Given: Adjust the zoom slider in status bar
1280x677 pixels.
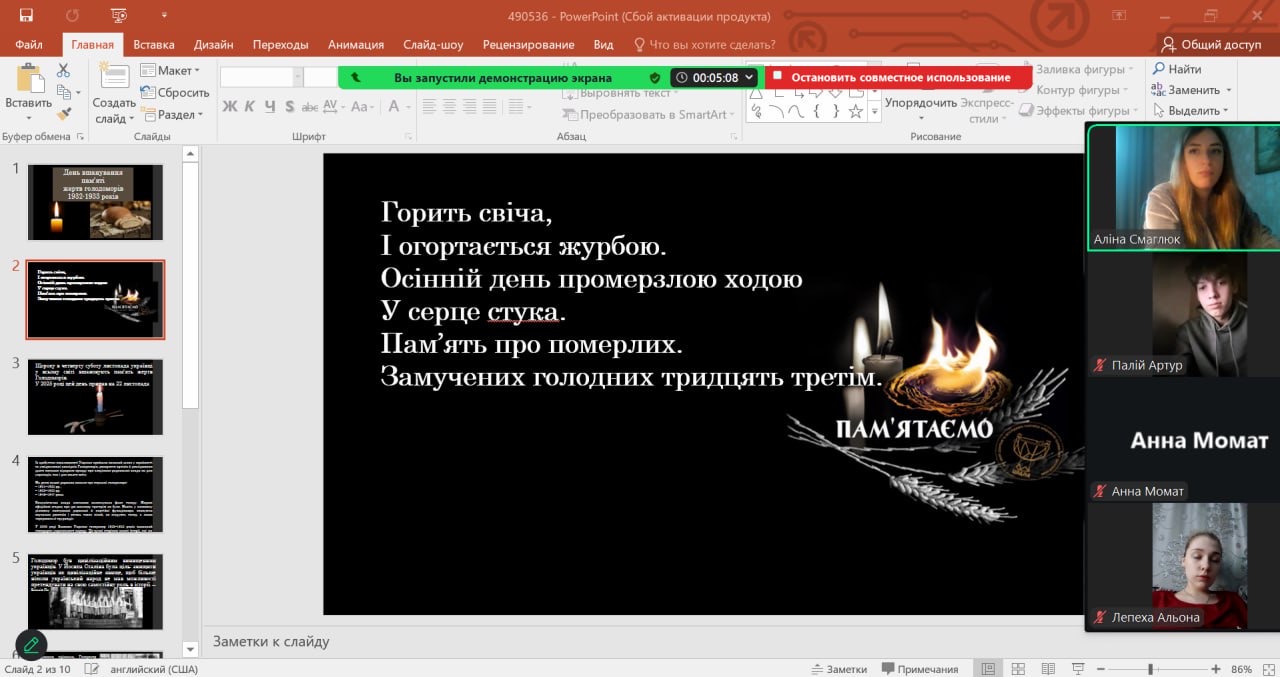Looking at the screenshot, I should pos(1151,669).
